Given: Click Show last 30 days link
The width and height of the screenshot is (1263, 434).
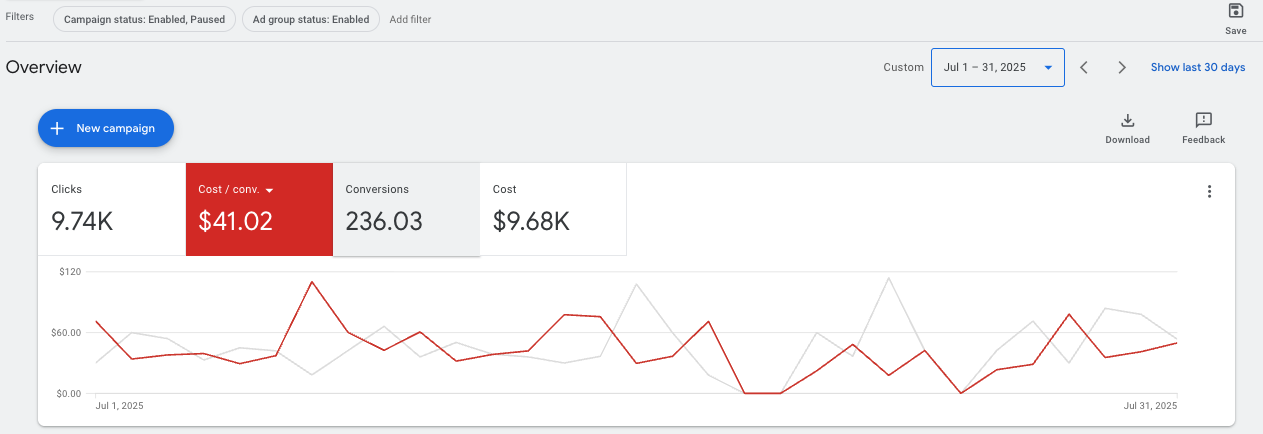Looking at the screenshot, I should (1197, 68).
